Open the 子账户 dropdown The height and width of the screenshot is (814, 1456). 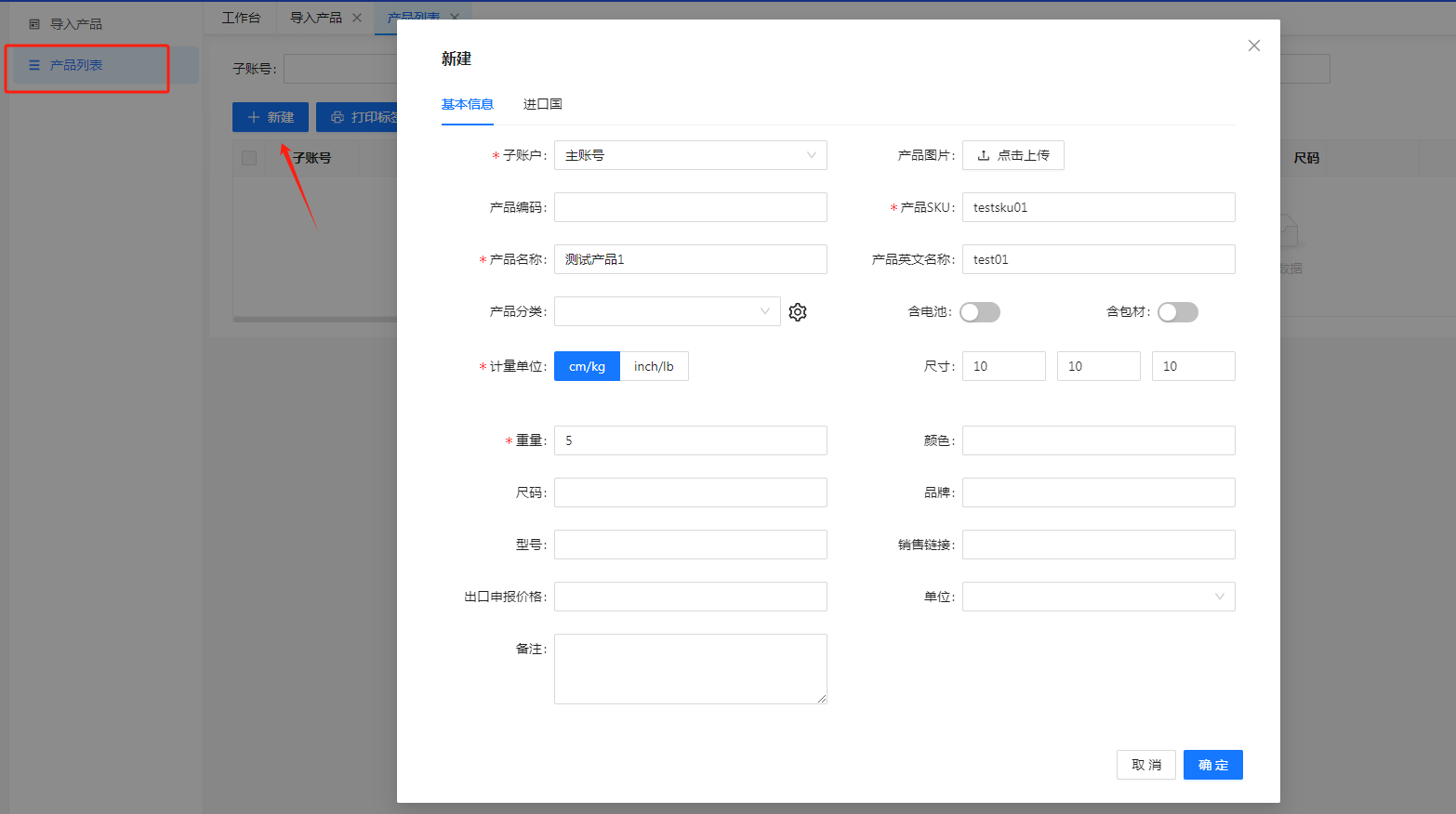coord(691,155)
